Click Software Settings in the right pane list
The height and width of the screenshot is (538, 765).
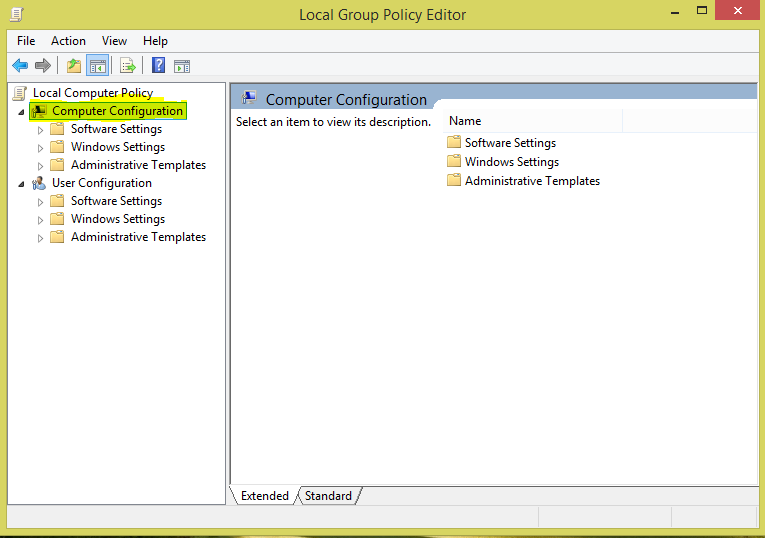(510, 142)
